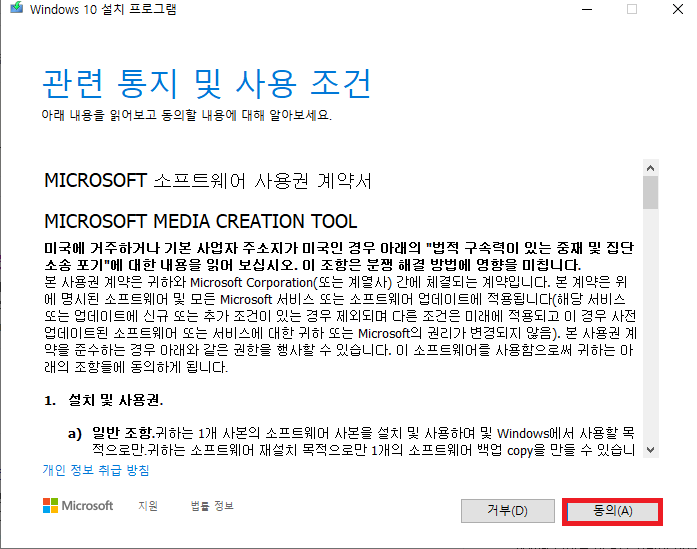Click the MICROSOFT 소프트웨어 사용권 계약서 heading
Screen dimensions: 697x549
pyautogui.click(x=208, y=181)
